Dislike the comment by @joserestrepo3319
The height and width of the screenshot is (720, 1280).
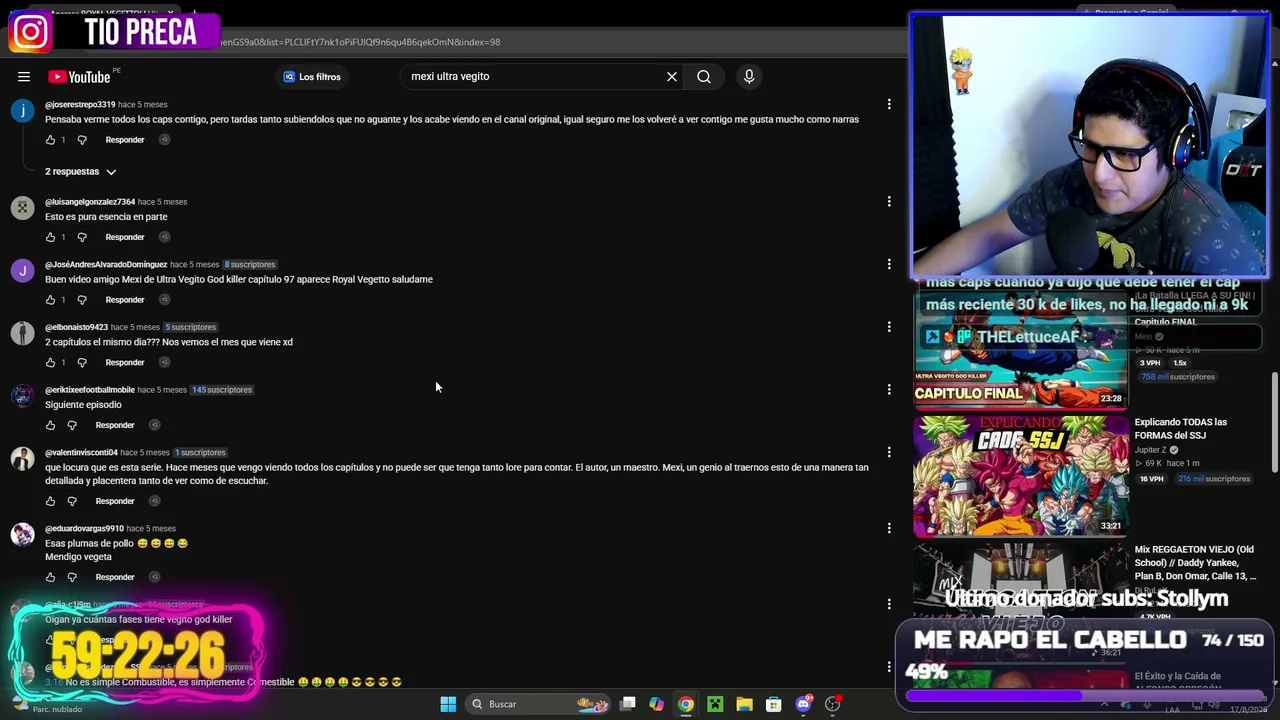(x=82, y=140)
